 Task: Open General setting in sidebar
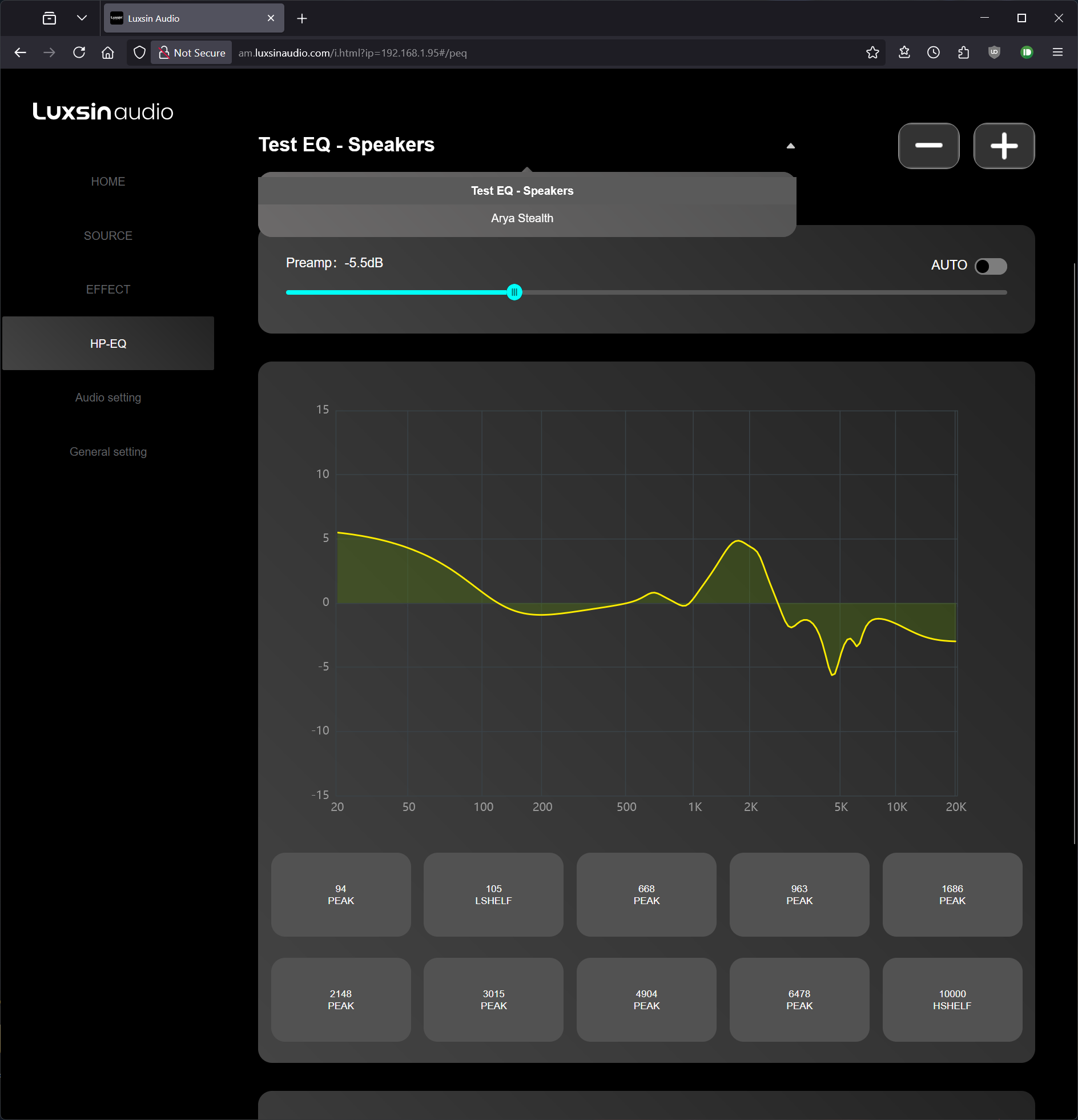tap(108, 451)
